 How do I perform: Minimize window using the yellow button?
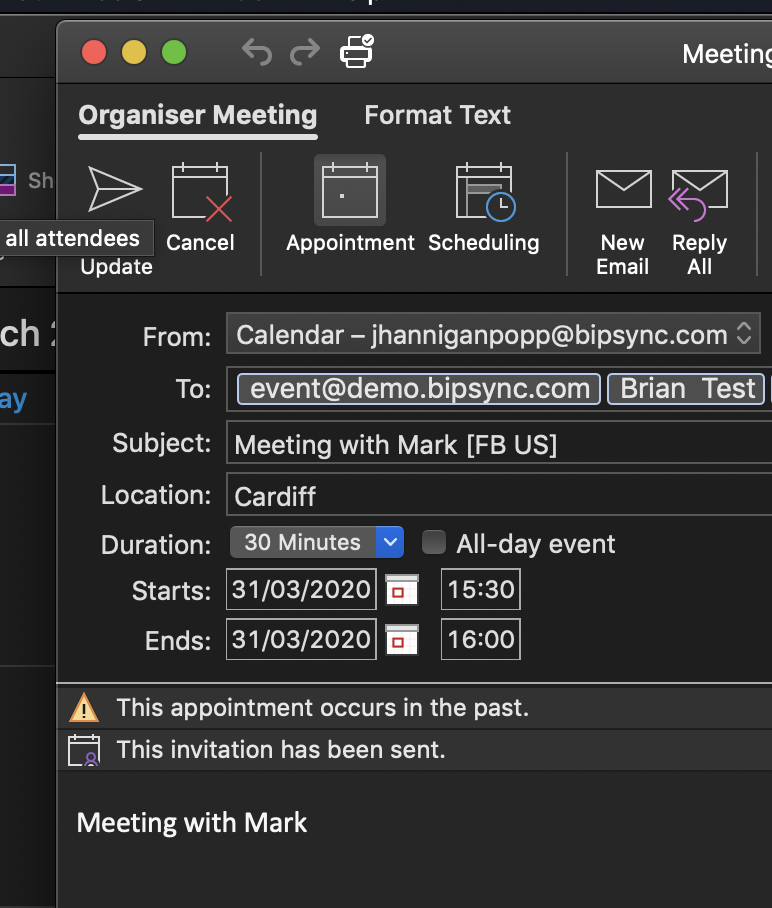(x=134, y=52)
